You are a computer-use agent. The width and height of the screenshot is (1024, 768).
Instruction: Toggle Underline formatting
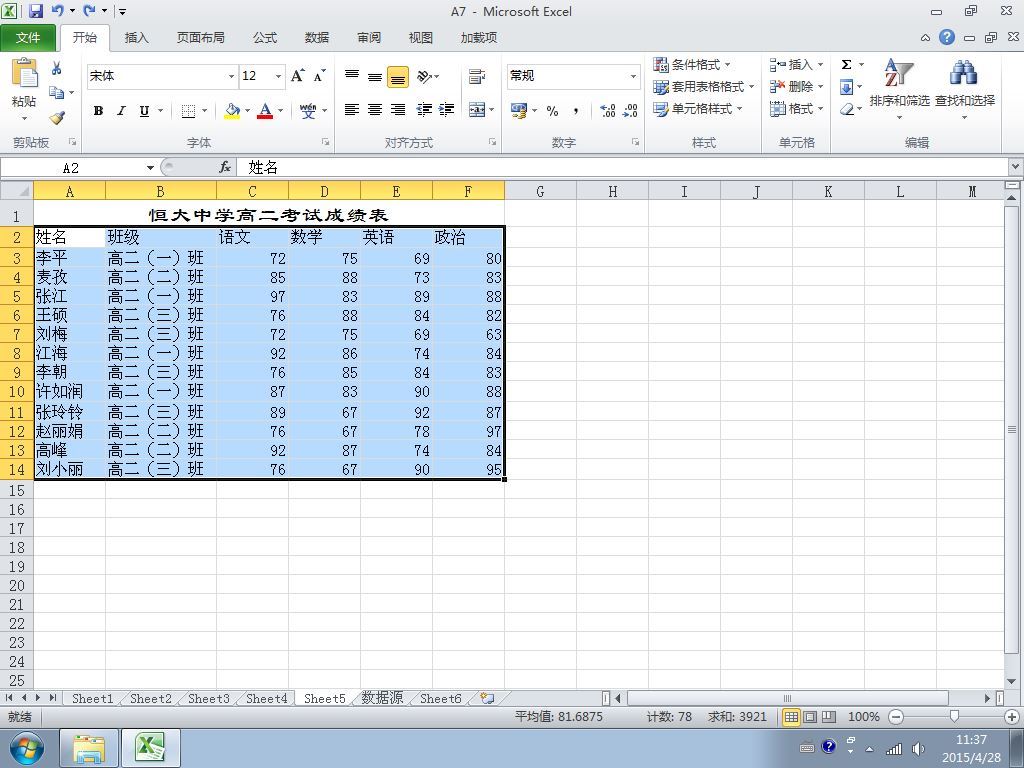[144, 110]
